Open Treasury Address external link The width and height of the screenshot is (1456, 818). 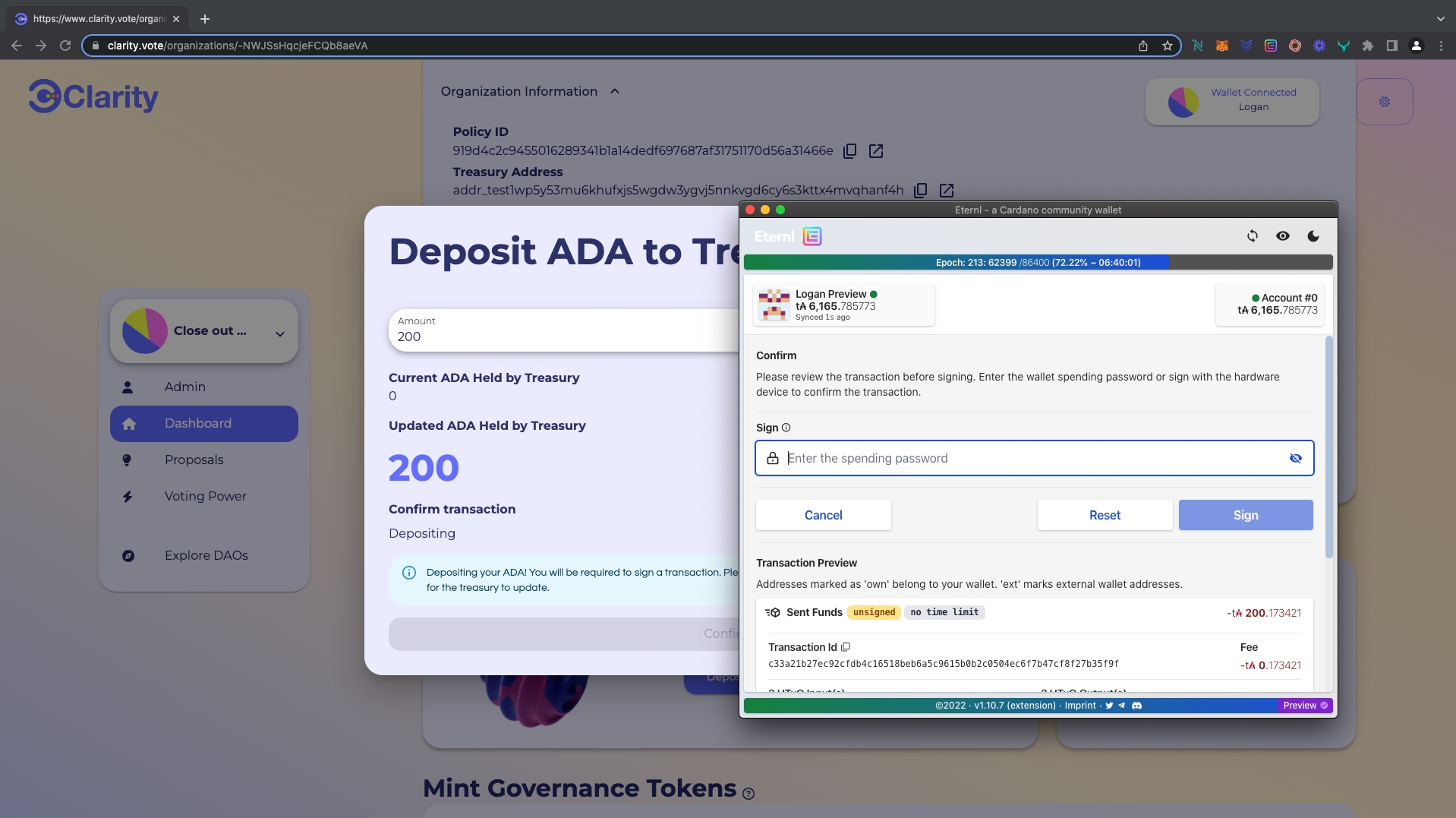946,191
